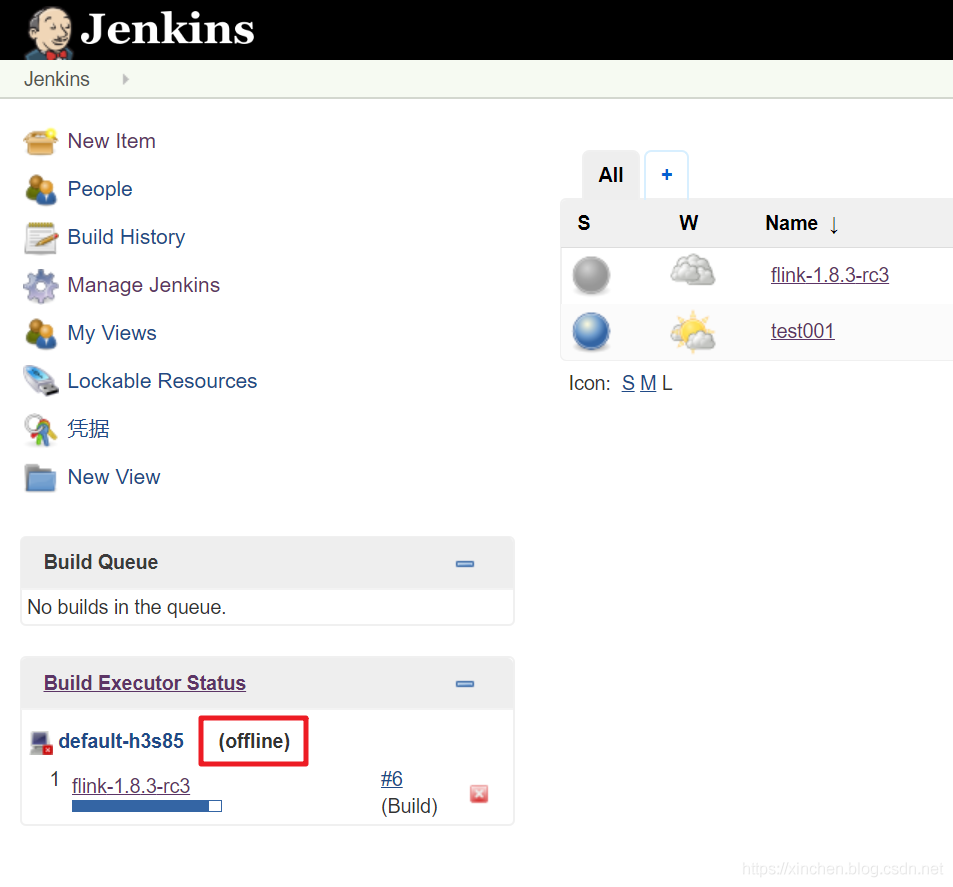Click the Manage Jenkins gear icon

point(40,285)
